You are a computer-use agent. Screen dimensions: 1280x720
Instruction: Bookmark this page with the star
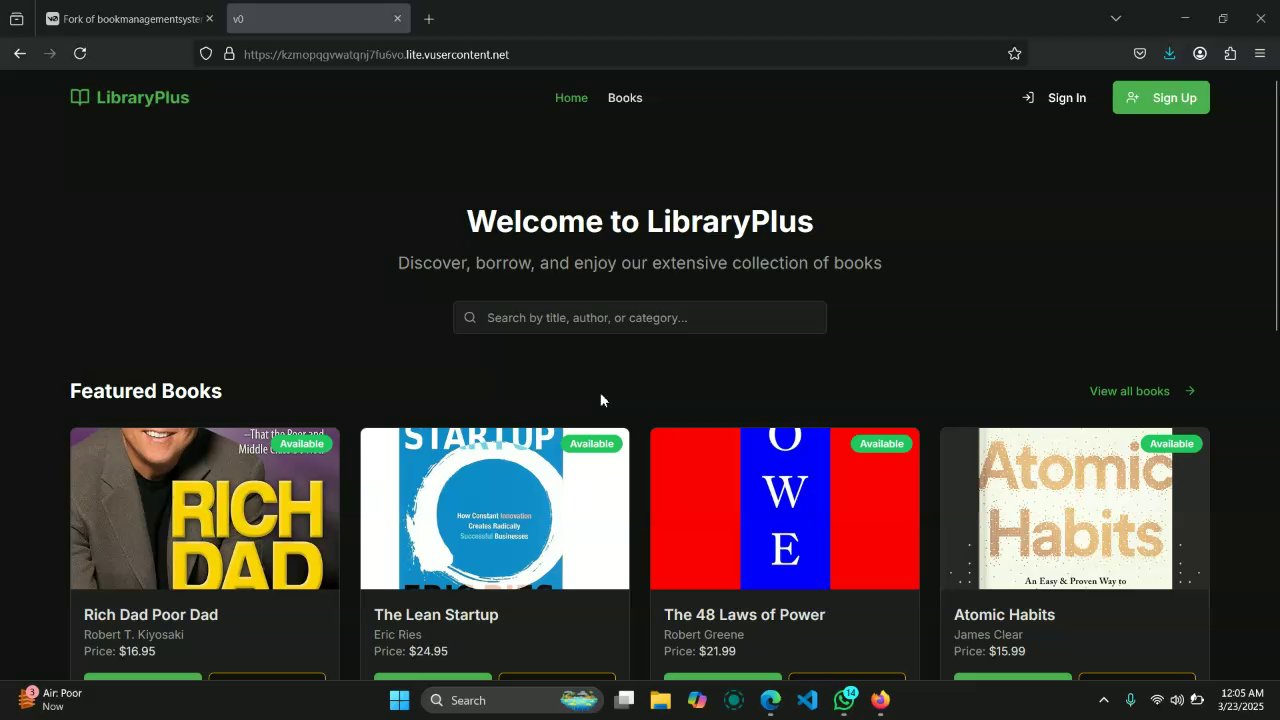1014,54
